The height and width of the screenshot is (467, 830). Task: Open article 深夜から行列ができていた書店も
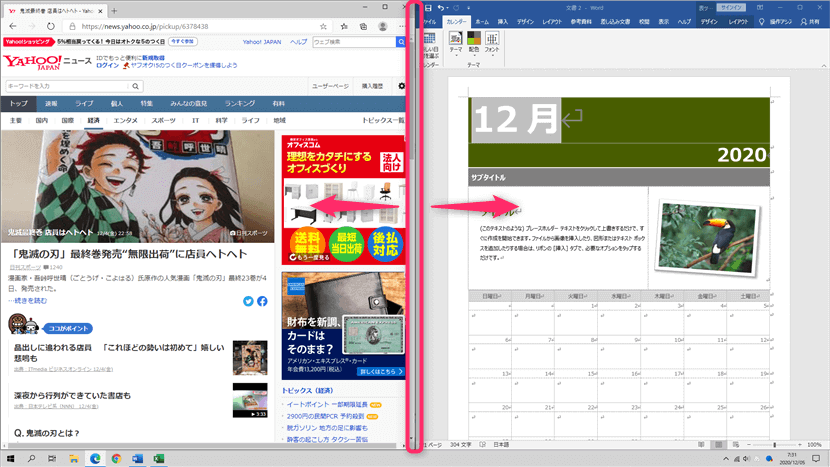pos(72,396)
